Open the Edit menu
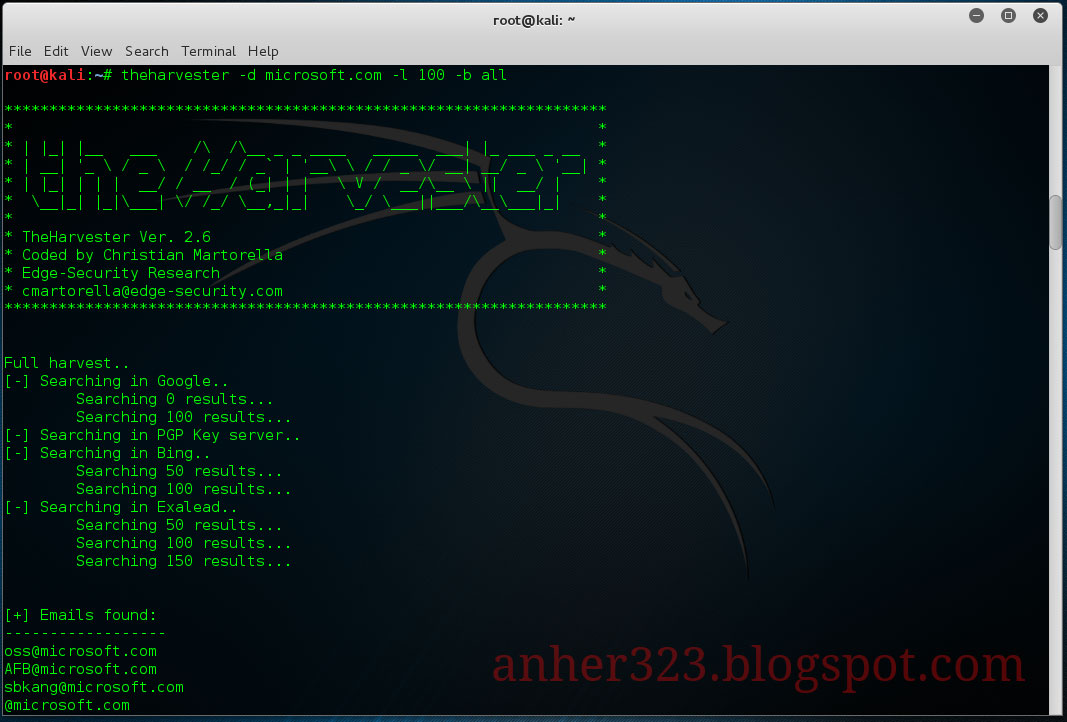This screenshot has height=722, width=1067. tap(56, 51)
